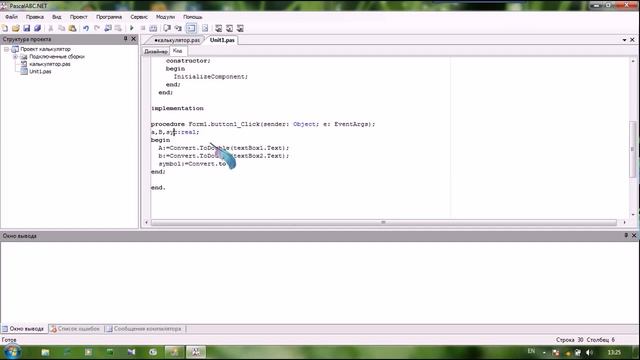Screen dimensions: 640x360
Task: Click the Paste clipboard icon
Action: (72, 28)
